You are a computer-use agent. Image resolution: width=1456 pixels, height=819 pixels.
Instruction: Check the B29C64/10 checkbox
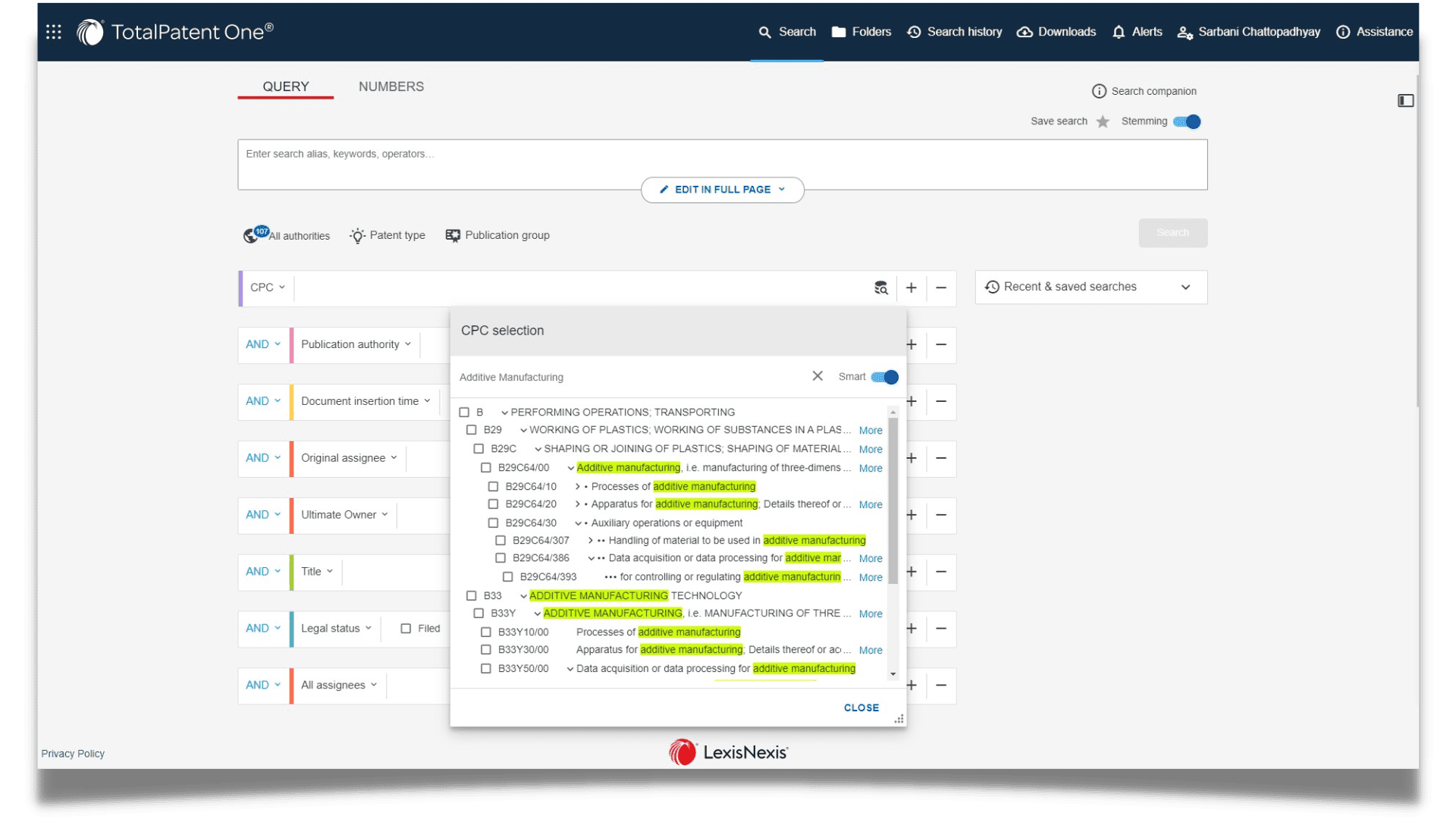494,487
